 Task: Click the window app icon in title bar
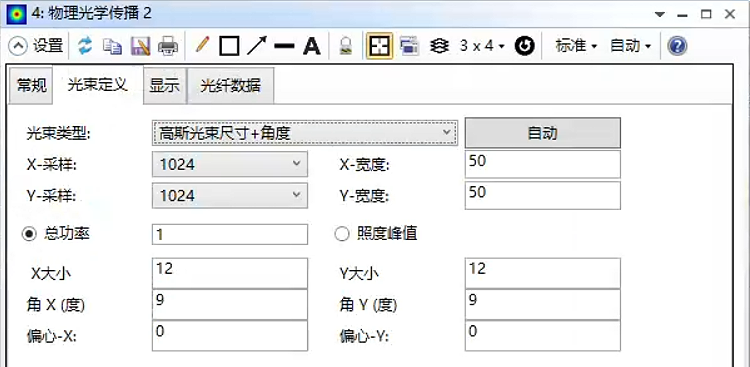point(16,13)
